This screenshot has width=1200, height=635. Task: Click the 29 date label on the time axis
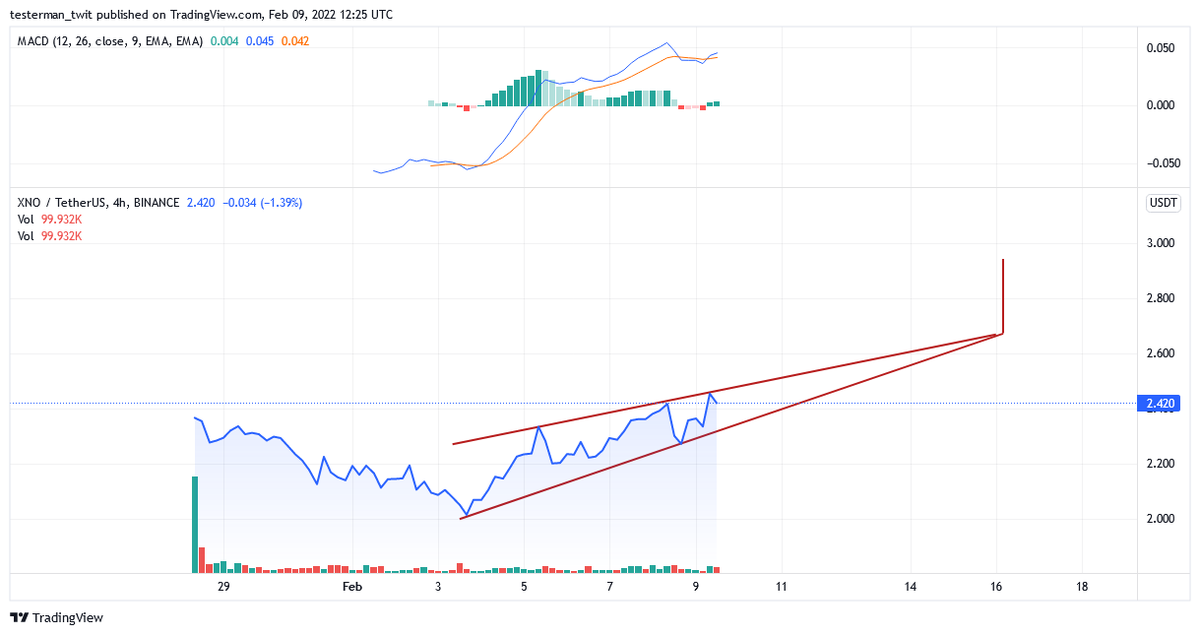click(x=223, y=586)
